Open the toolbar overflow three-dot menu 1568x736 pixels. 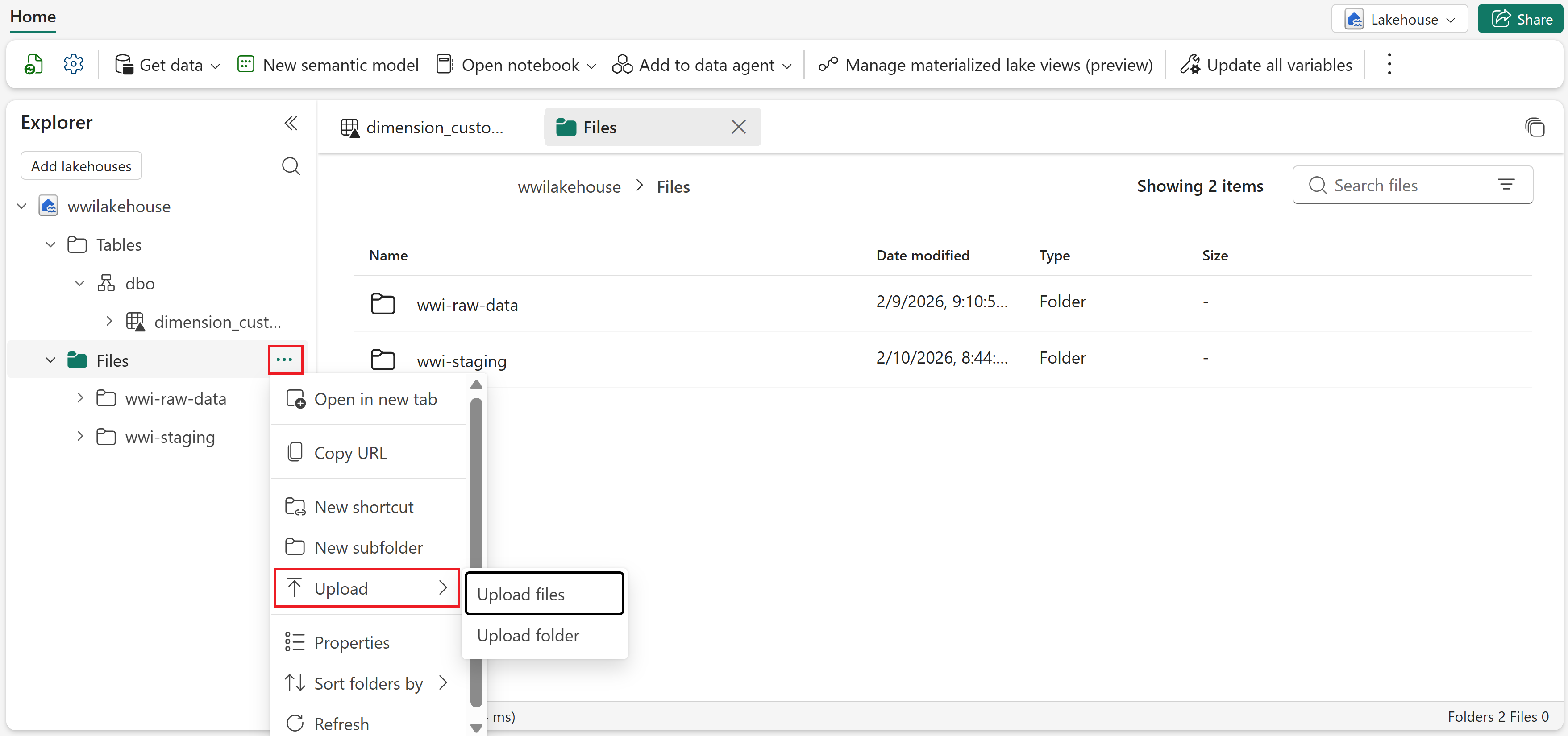click(1389, 65)
